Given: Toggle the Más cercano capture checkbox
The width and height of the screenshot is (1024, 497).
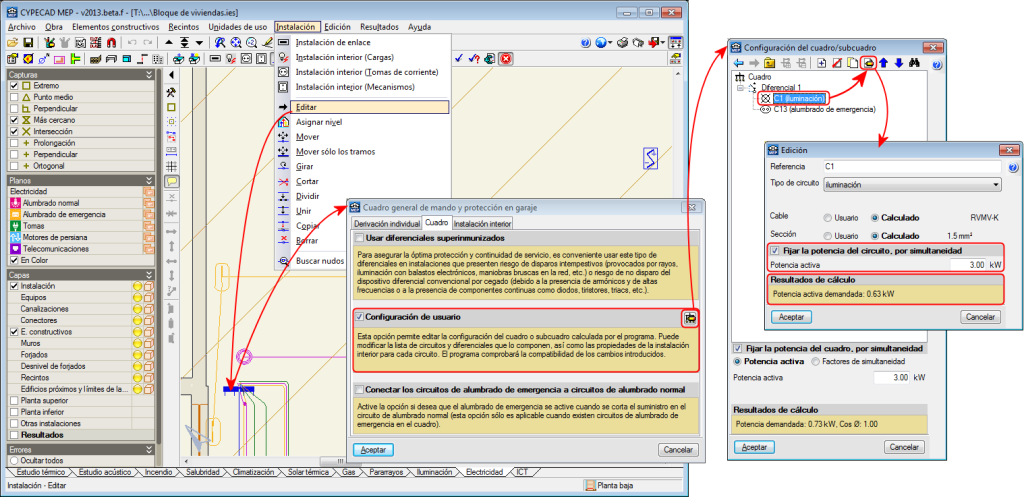Looking at the screenshot, I should (14, 120).
